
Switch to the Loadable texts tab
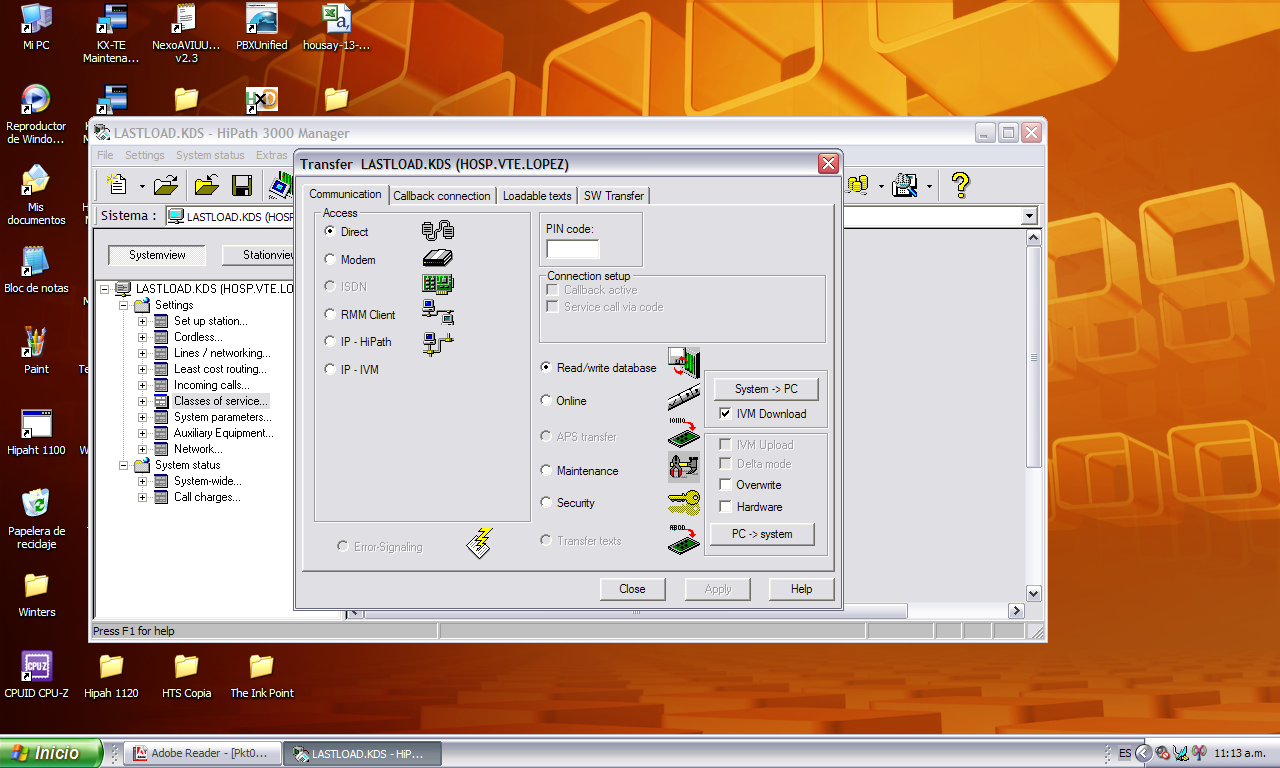click(537, 196)
